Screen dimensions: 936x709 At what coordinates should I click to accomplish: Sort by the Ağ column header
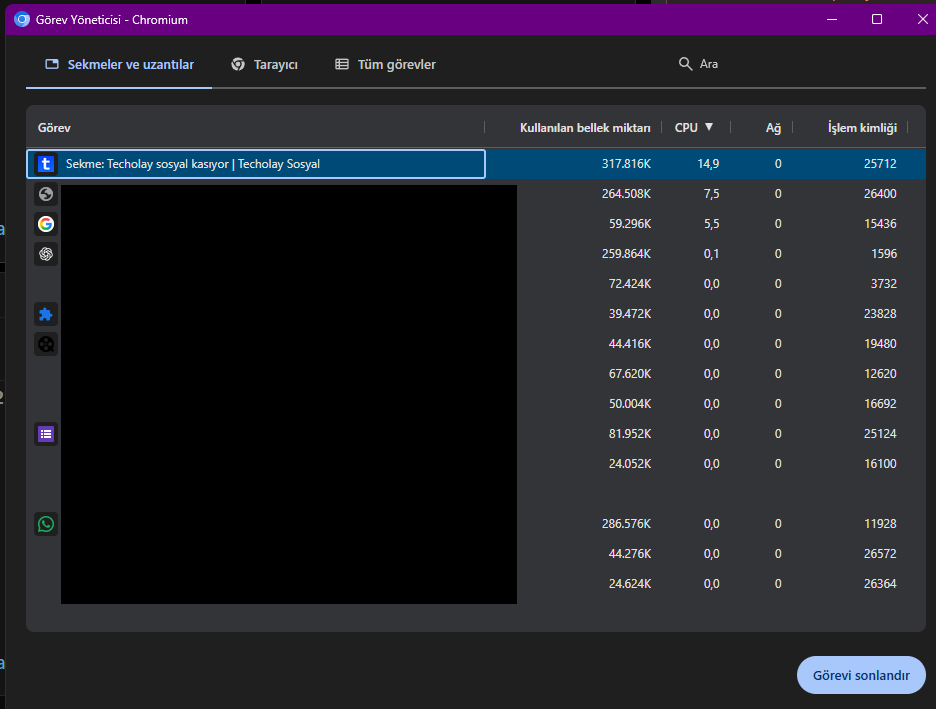[x=773, y=128]
